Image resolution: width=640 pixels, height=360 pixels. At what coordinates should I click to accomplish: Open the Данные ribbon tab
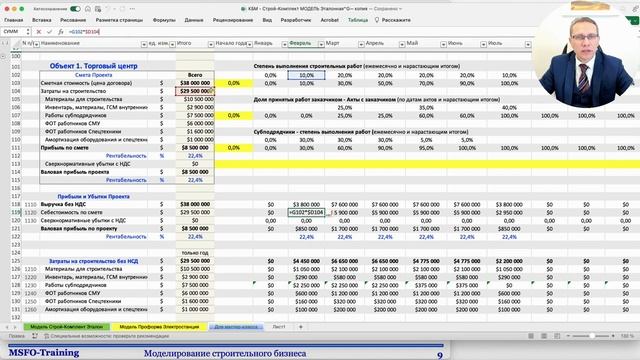(194, 20)
